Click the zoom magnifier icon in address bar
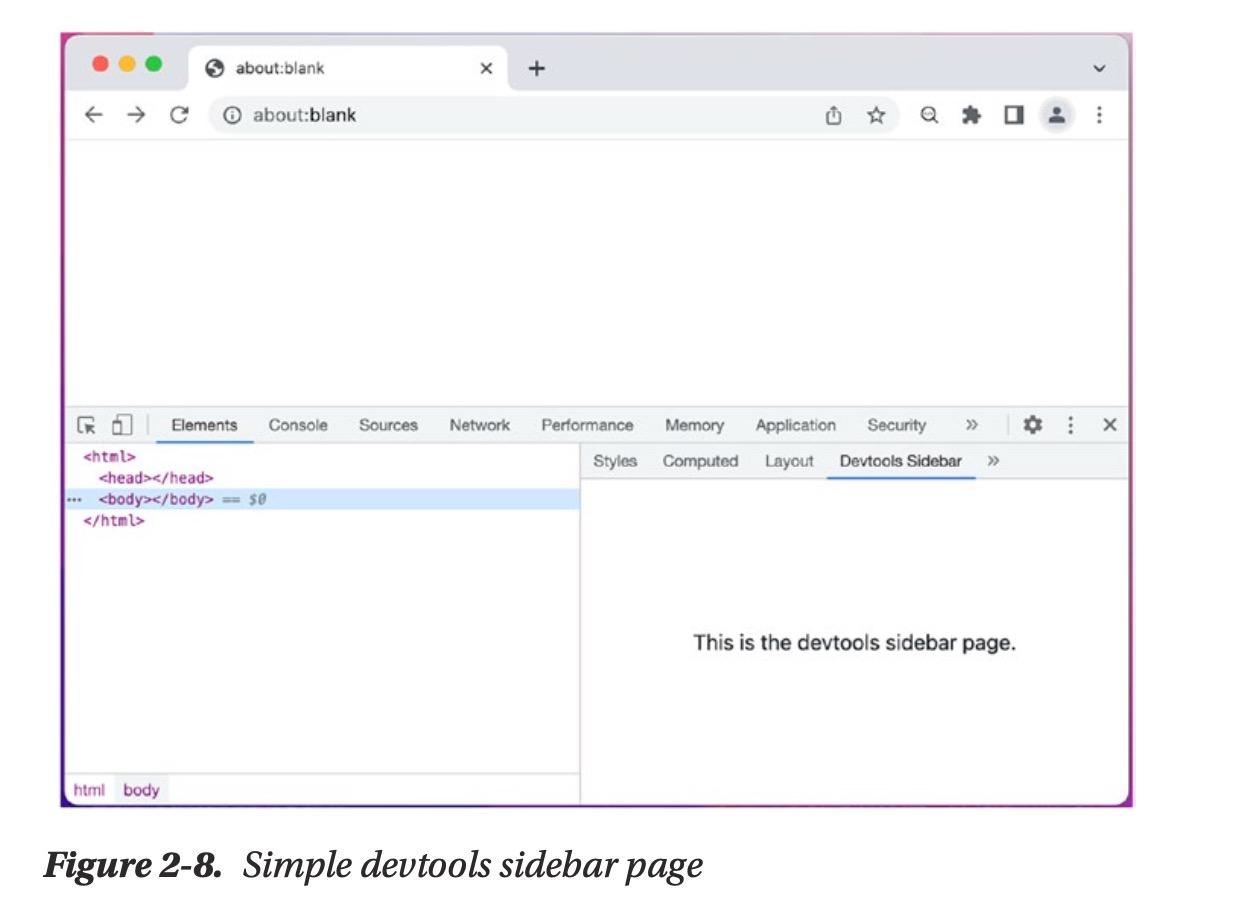1238x922 pixels. click(x=929, y=115)
